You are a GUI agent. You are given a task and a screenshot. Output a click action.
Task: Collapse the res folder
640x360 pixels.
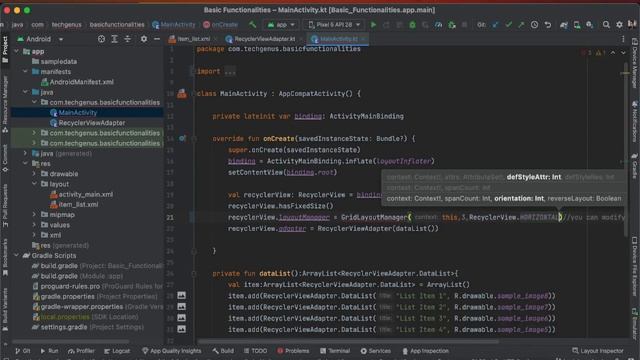click(25, 164)
